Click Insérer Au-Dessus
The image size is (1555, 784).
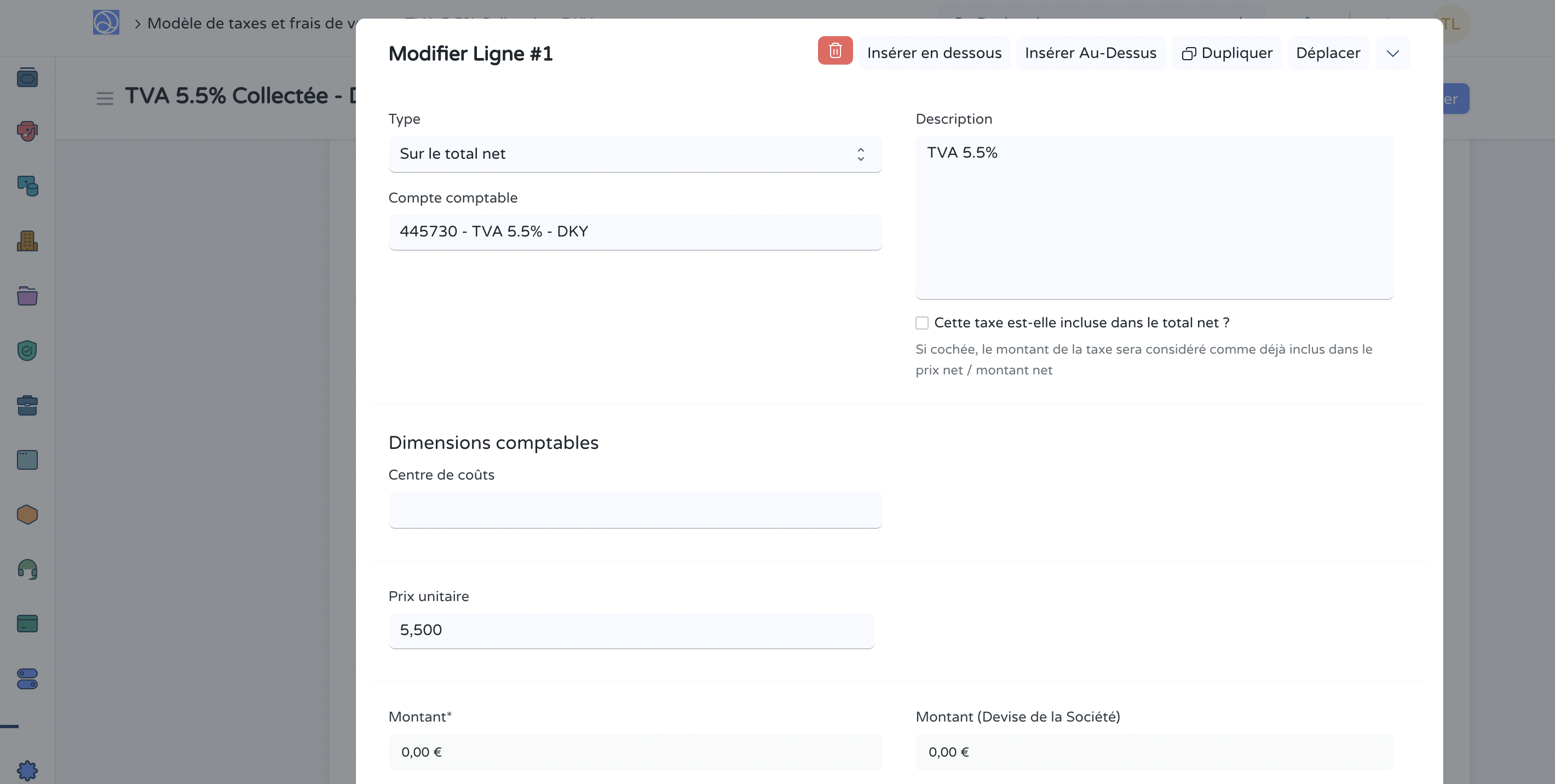coord(1090,53)
